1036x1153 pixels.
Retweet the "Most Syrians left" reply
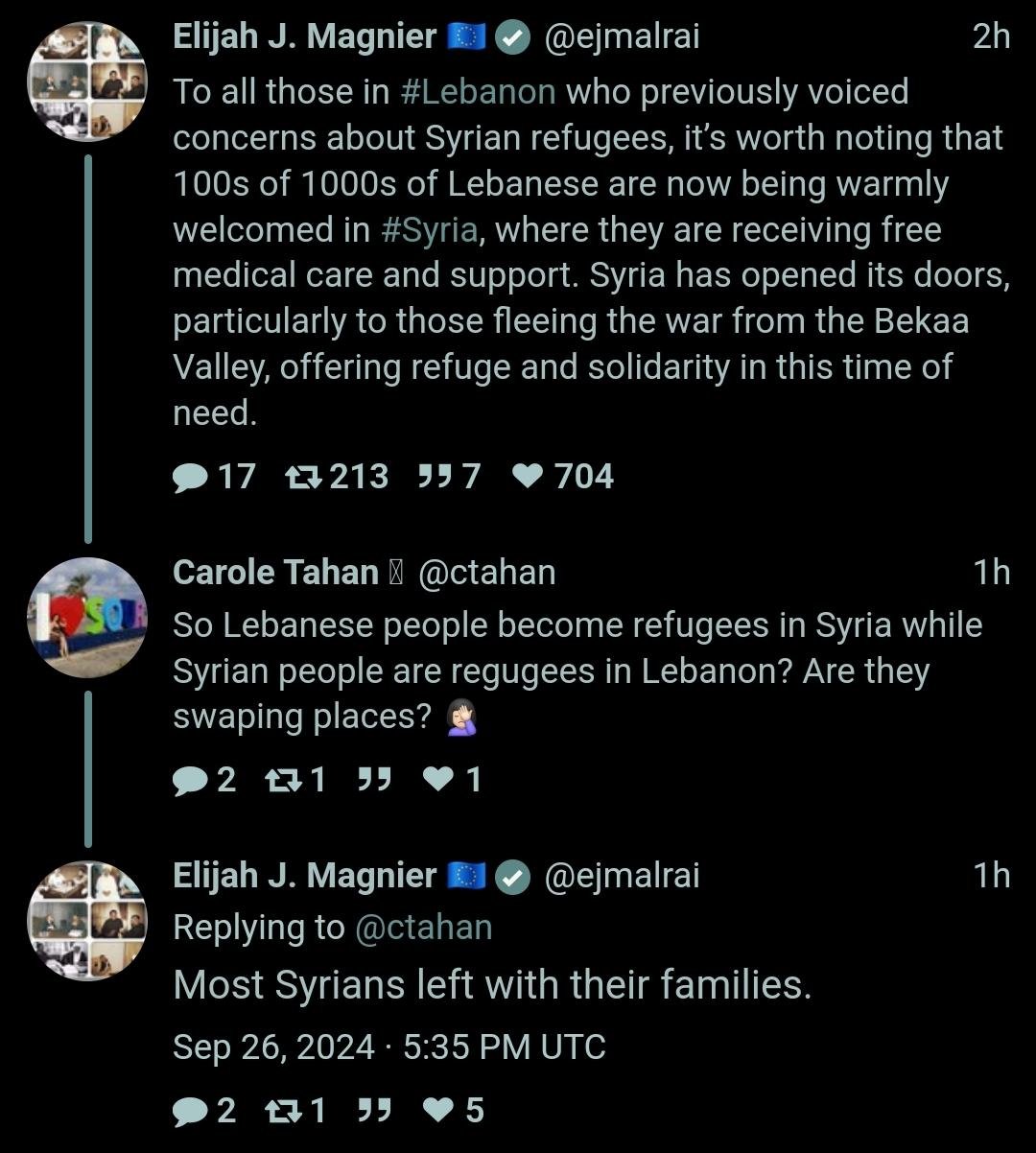[x=281, y=1111]
